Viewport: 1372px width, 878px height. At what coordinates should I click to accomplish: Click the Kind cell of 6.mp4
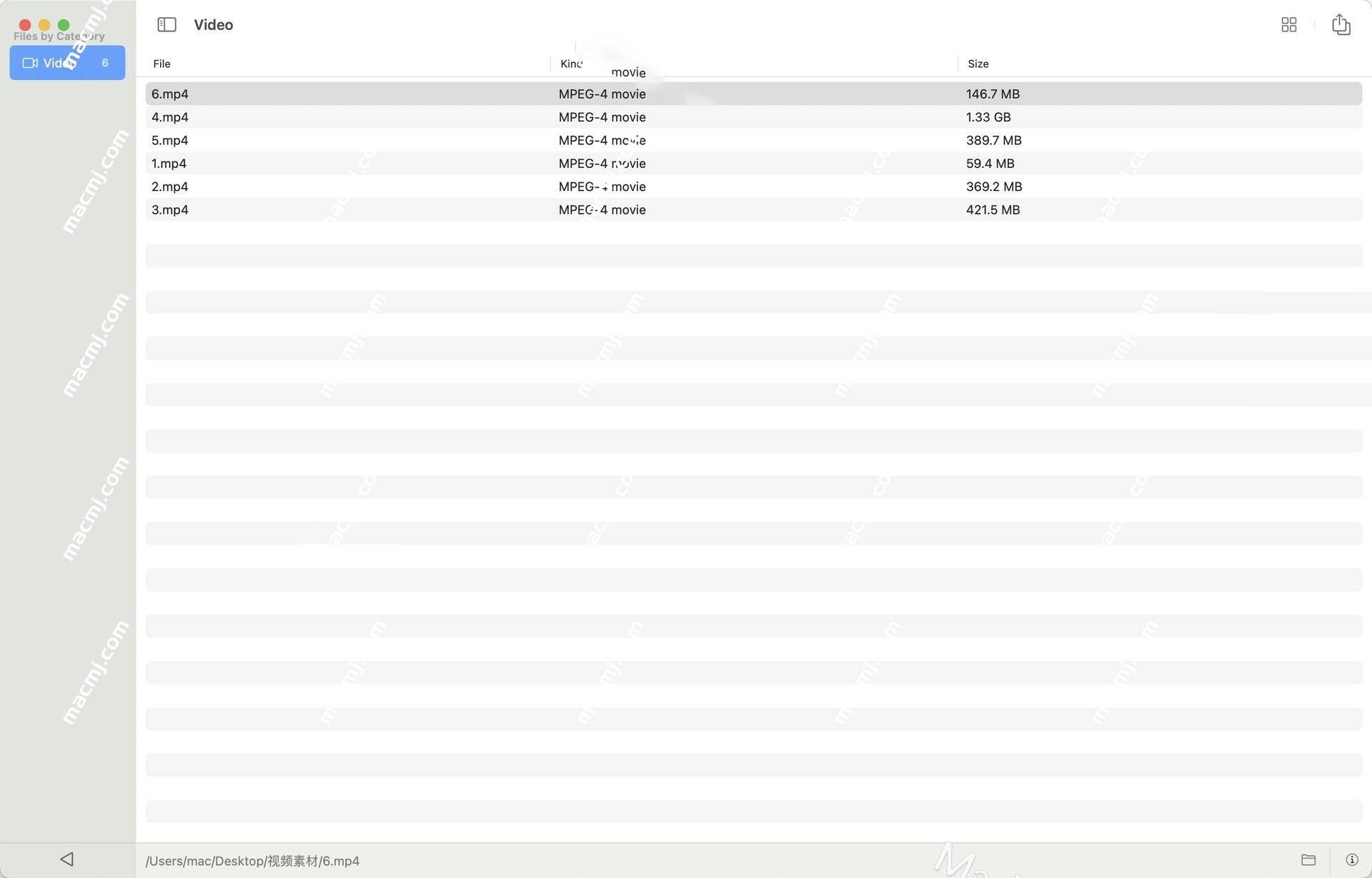pos(602,94)
